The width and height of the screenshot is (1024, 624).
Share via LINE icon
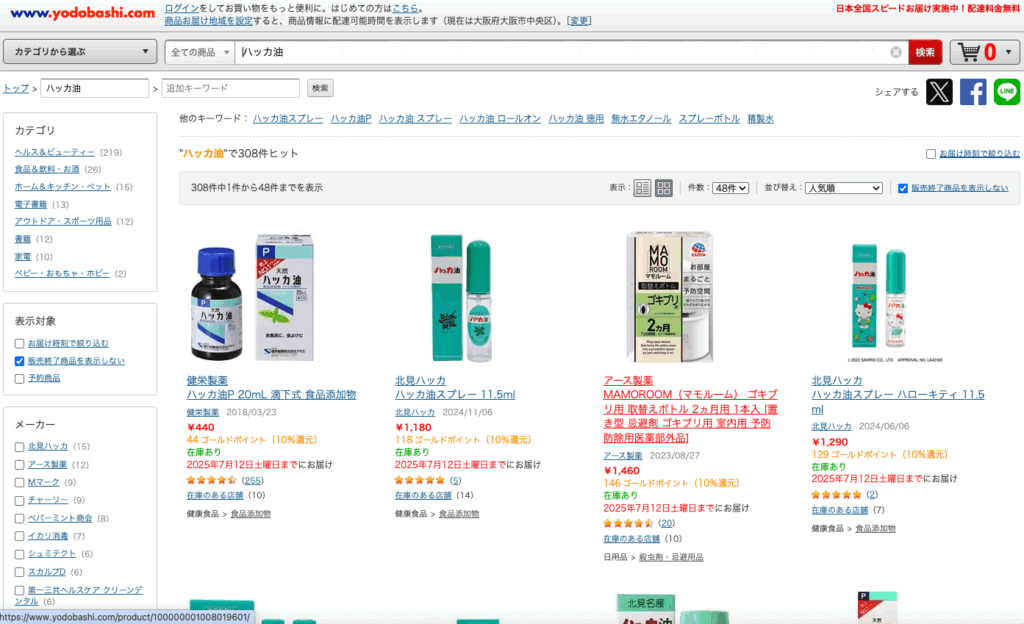[x=1006, y=92]
